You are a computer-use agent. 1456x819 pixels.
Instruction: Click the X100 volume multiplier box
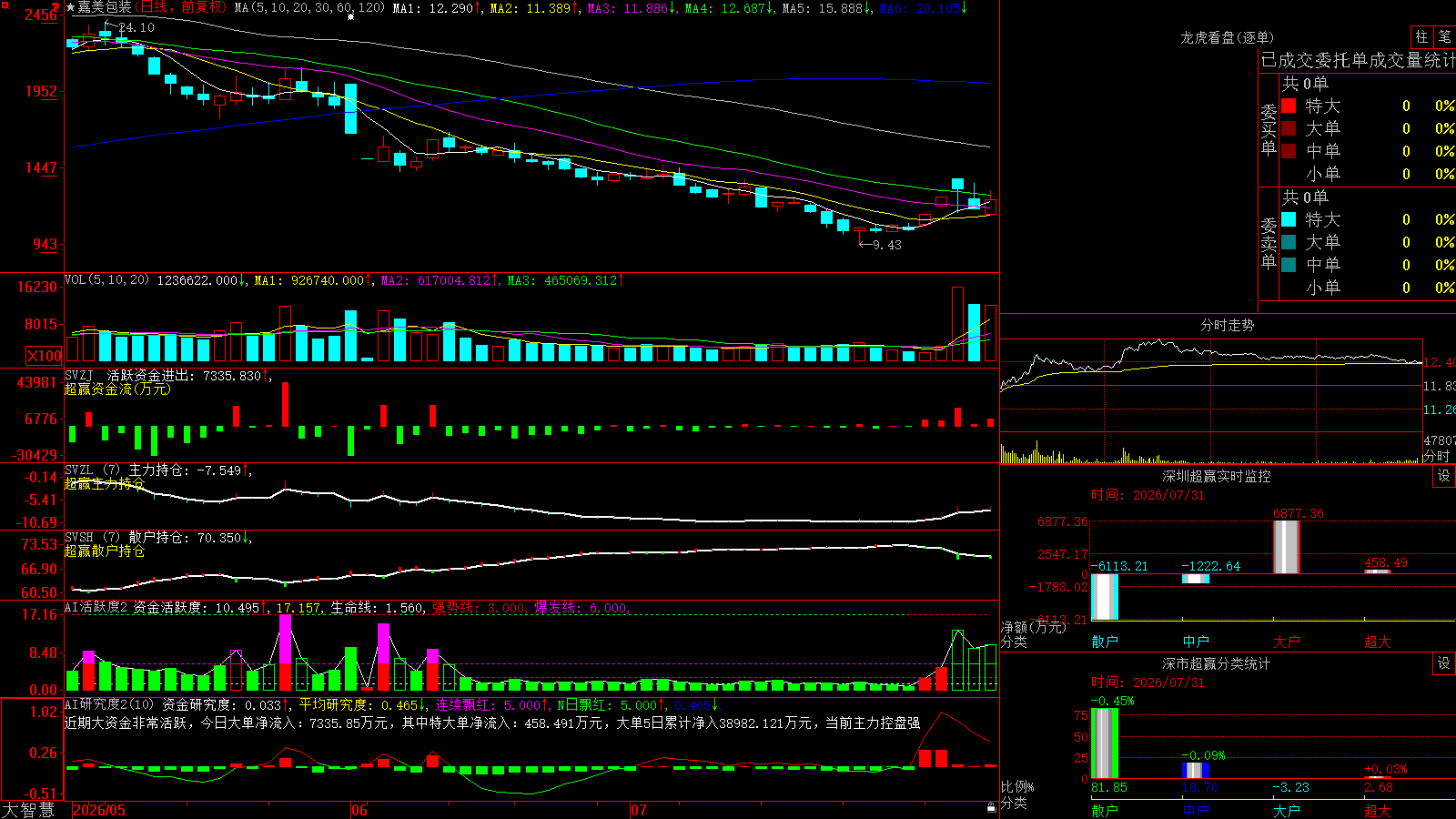(x=45, y=356)
